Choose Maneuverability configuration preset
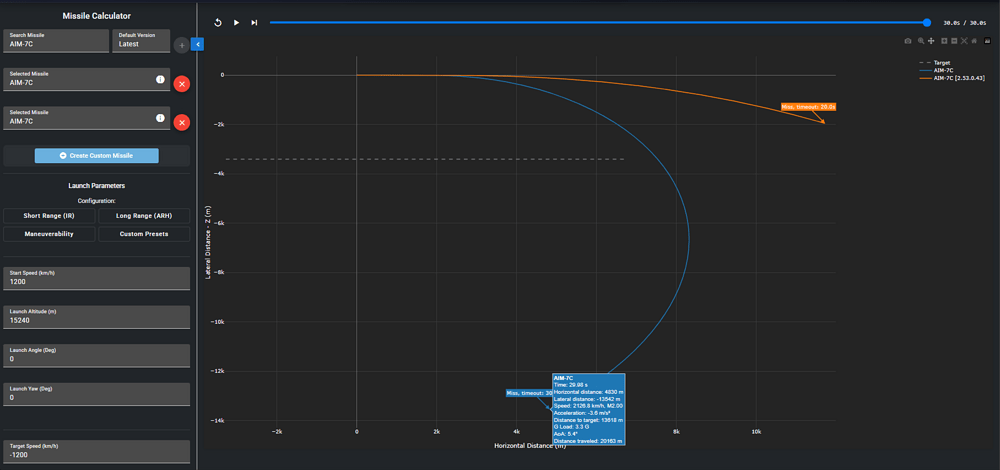 pyautogui.click(x=49, y=234)
